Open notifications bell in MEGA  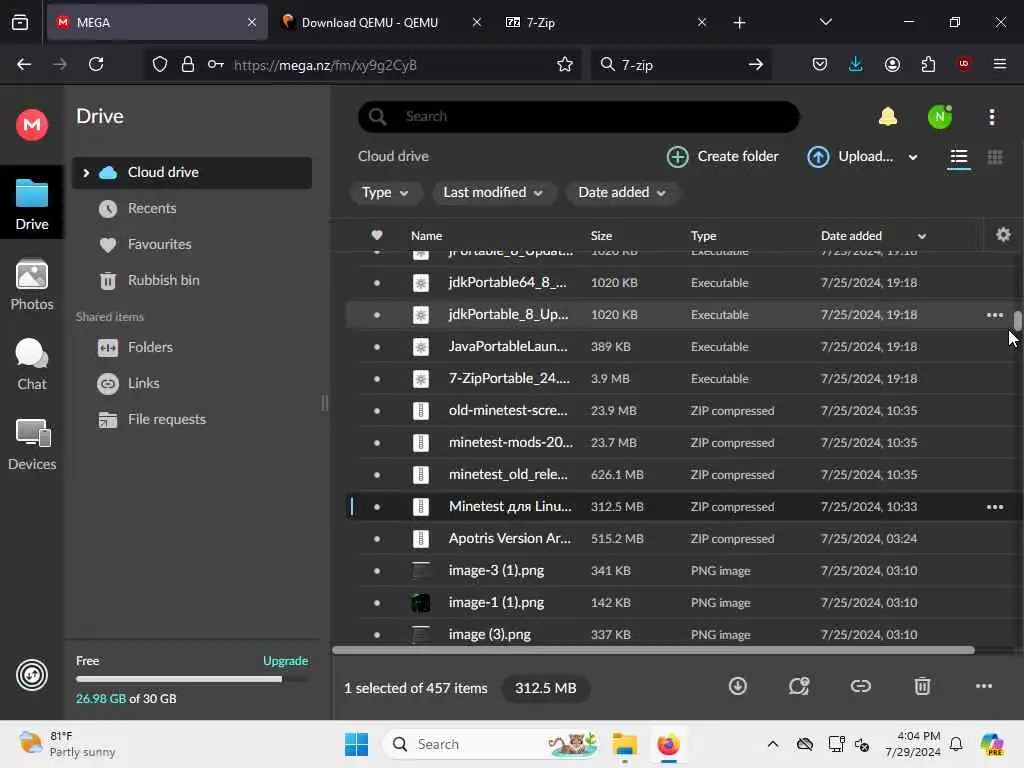click(x=888, y=117)
